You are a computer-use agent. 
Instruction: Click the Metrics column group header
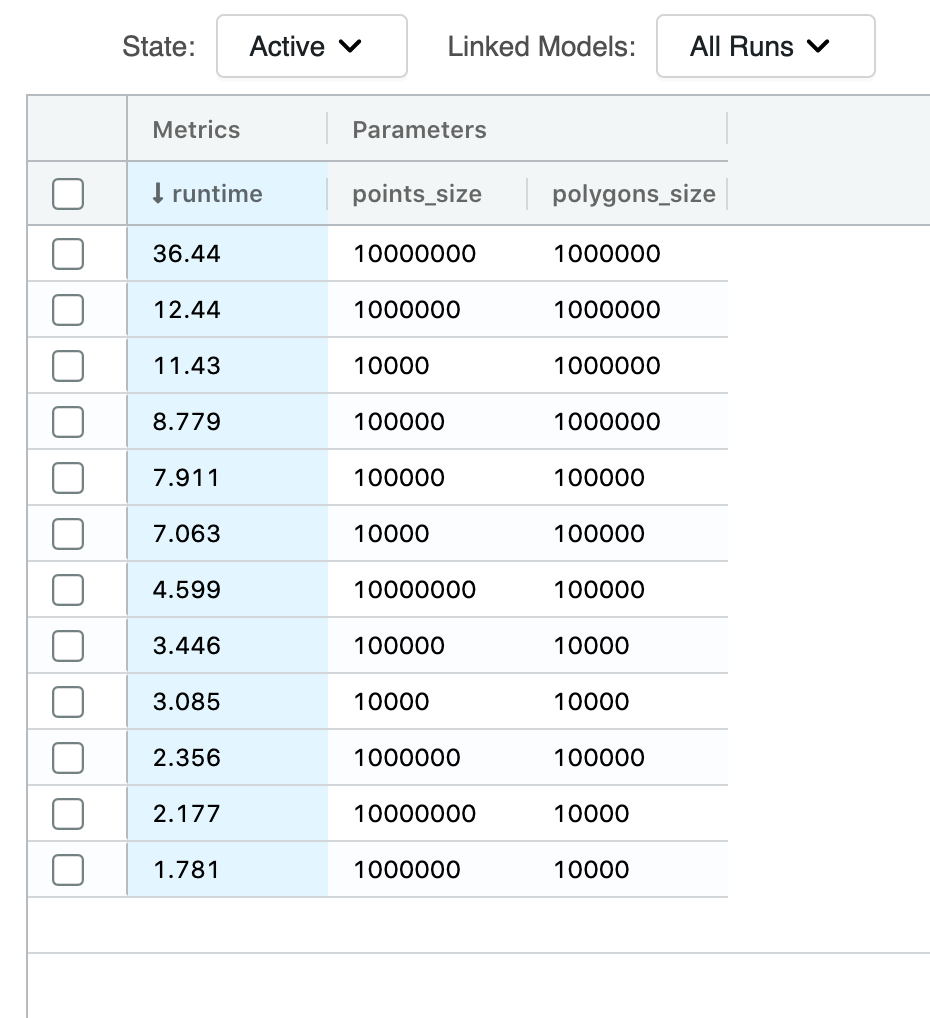pyautogui.click(x=196, y=129)
